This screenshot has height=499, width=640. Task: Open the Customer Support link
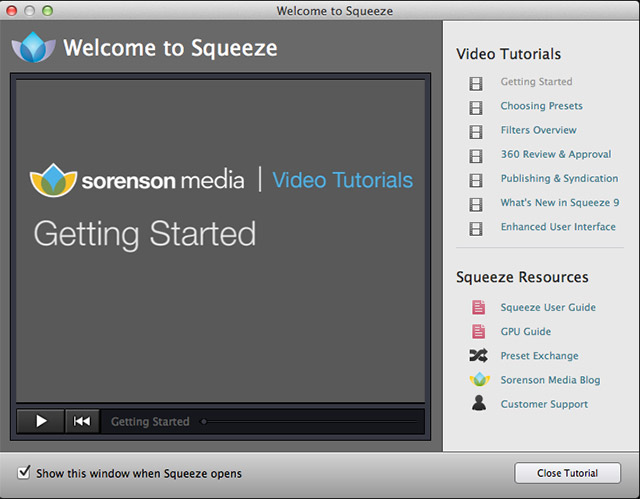pyautogui.click(x=544, y=404)
